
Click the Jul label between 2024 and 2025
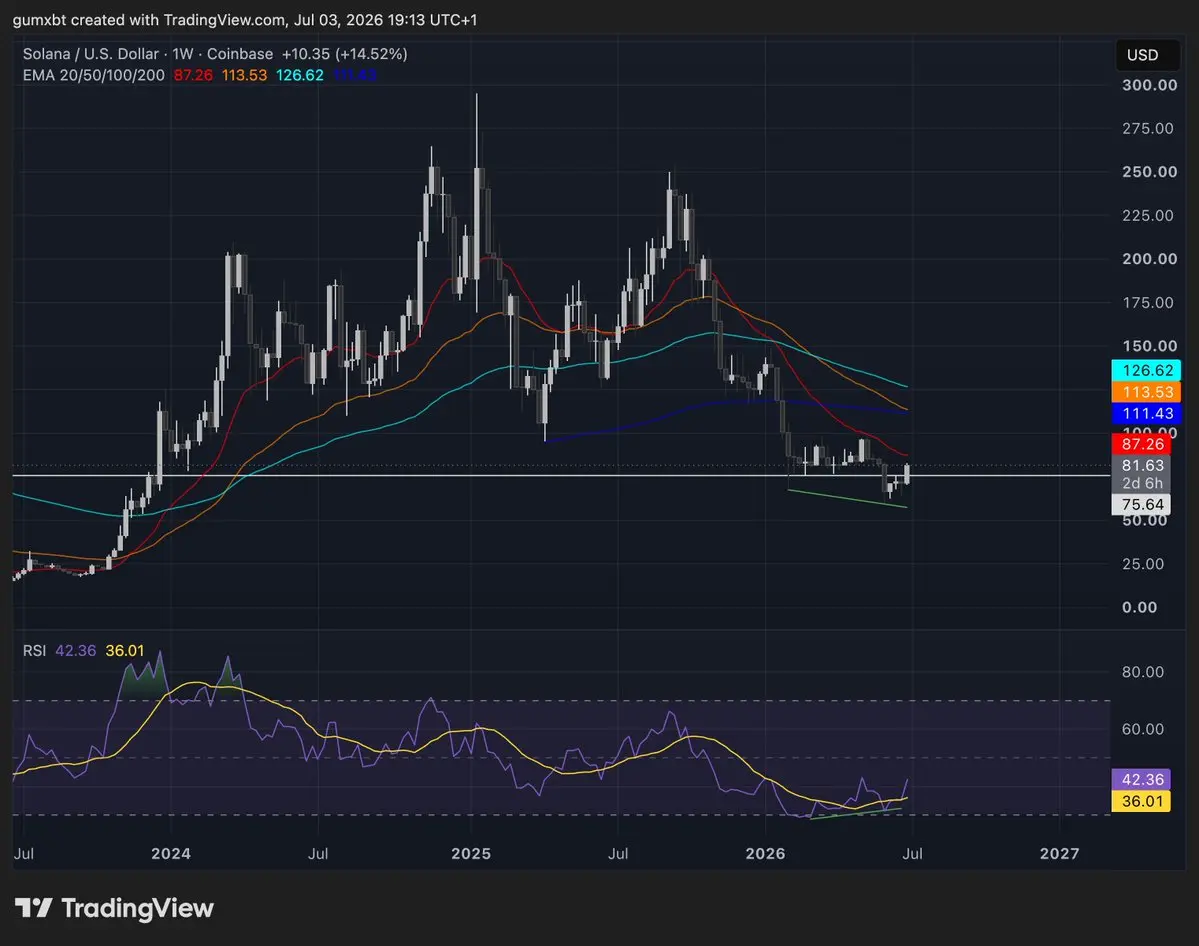318,853
